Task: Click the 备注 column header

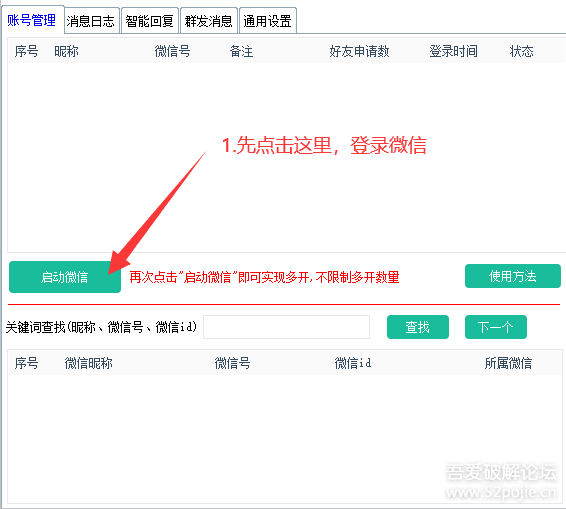Action: pos(241,51)
